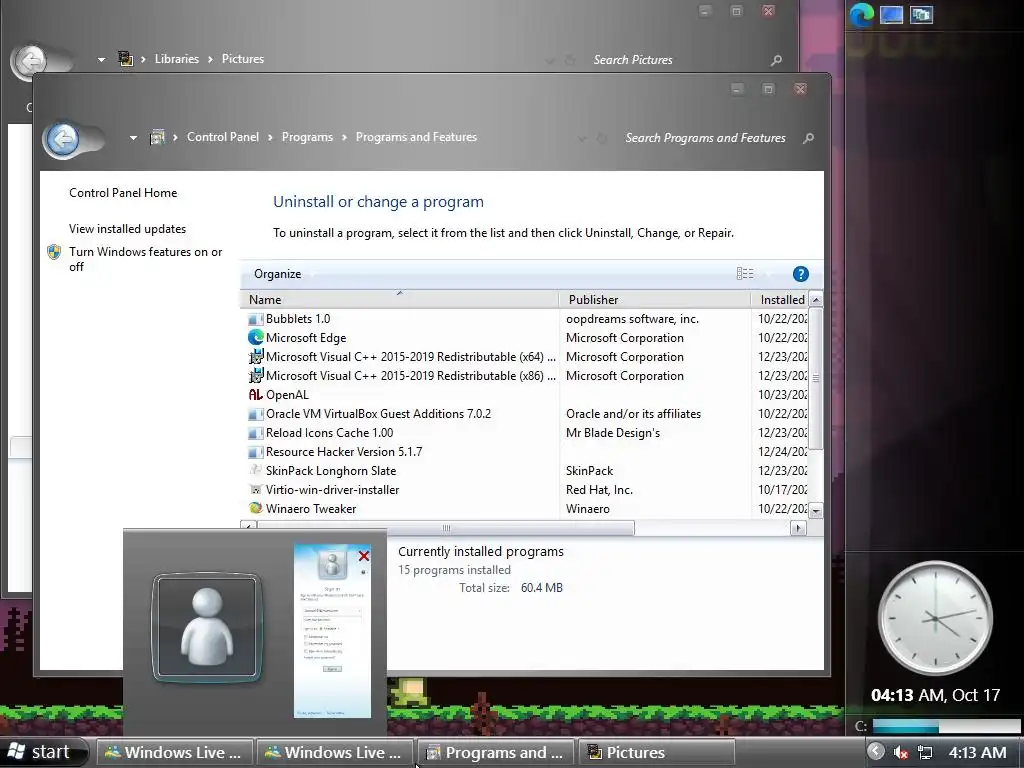Close Windows Live preview with red X
This screenshot has width=1024, height=768.
364,556
